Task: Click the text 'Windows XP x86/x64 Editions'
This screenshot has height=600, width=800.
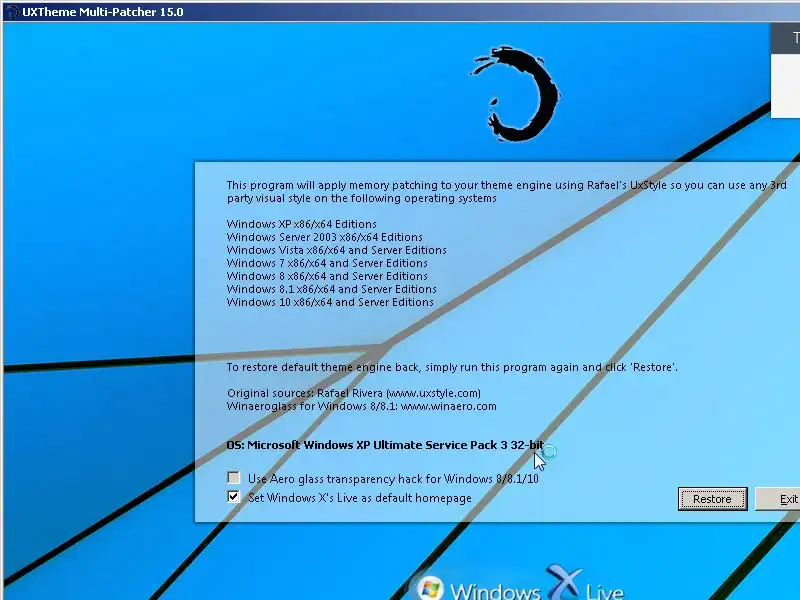Action: [x=302, y=224]
